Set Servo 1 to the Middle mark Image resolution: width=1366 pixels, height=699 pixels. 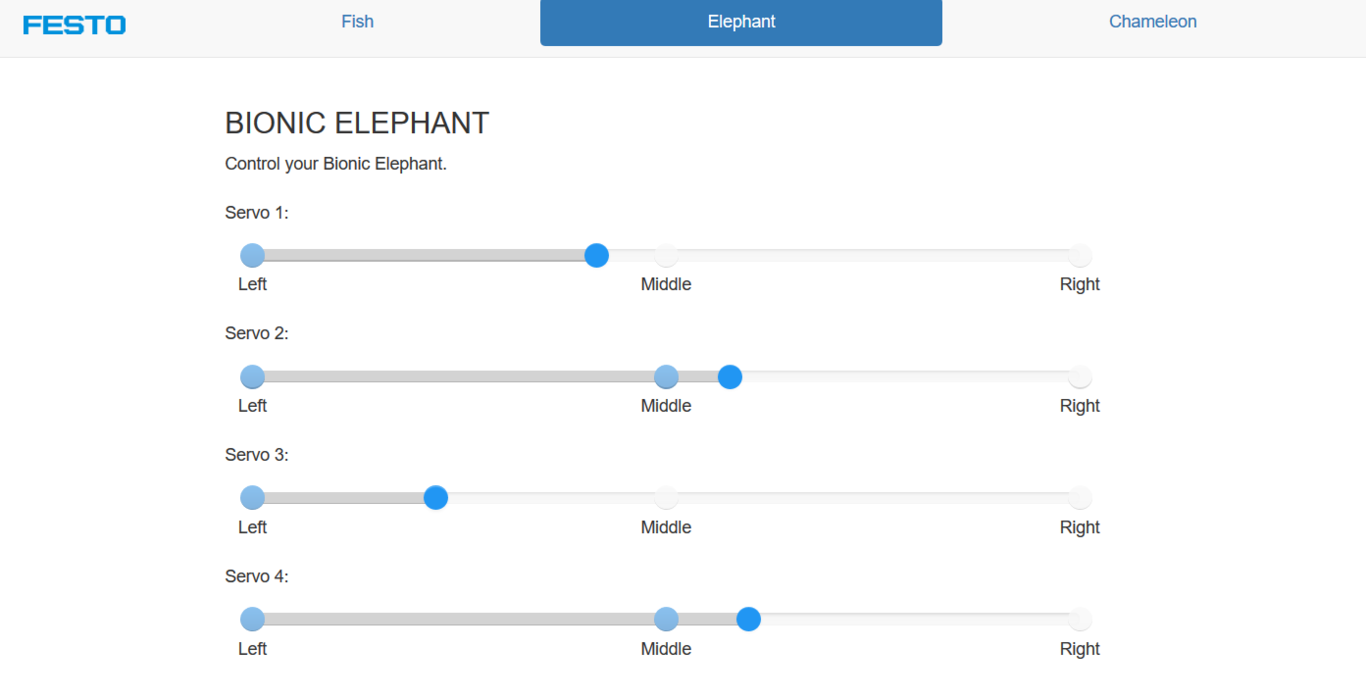click(x=666, y=255)
